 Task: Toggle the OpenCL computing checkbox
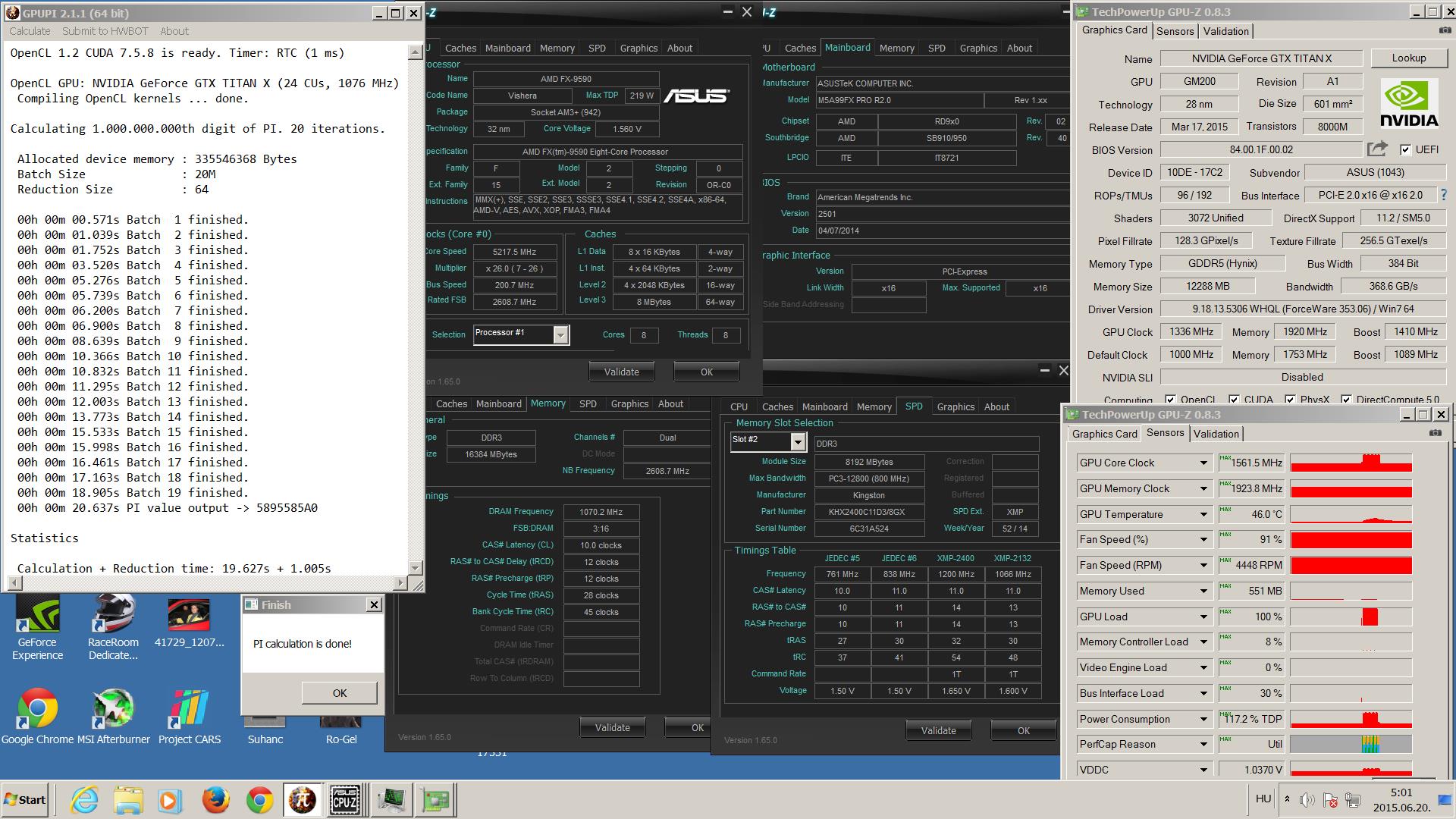[x=1170, y=400]
